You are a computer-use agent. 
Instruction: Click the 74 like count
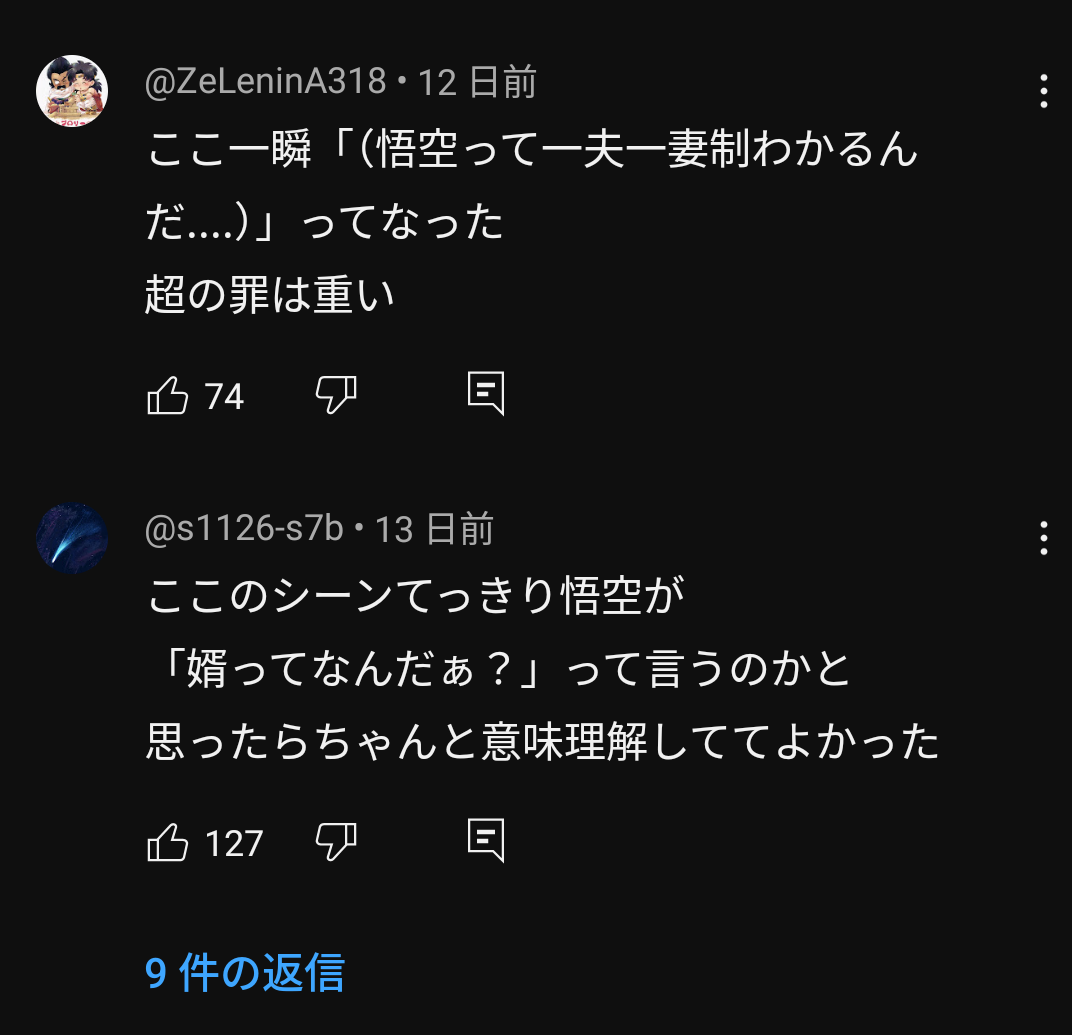pyautogui.click(x=225, y=397)
